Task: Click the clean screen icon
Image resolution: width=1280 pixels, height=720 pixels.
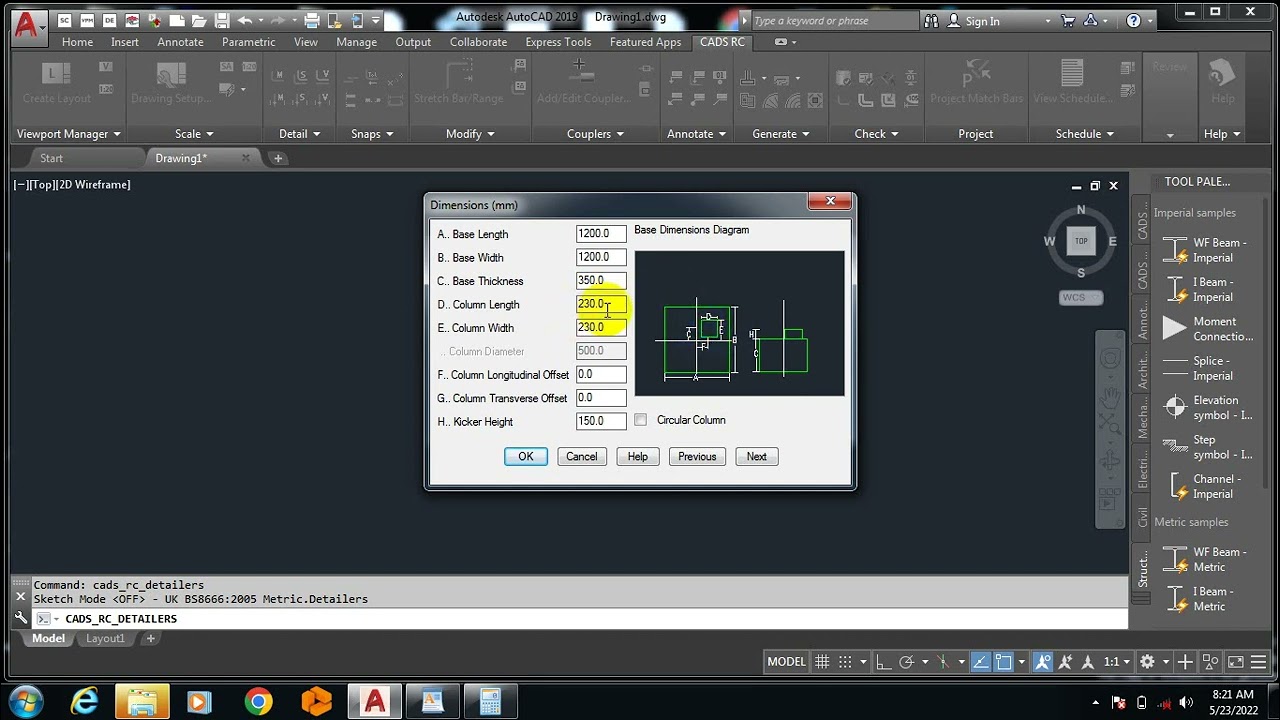Action: click(1236, 661)
